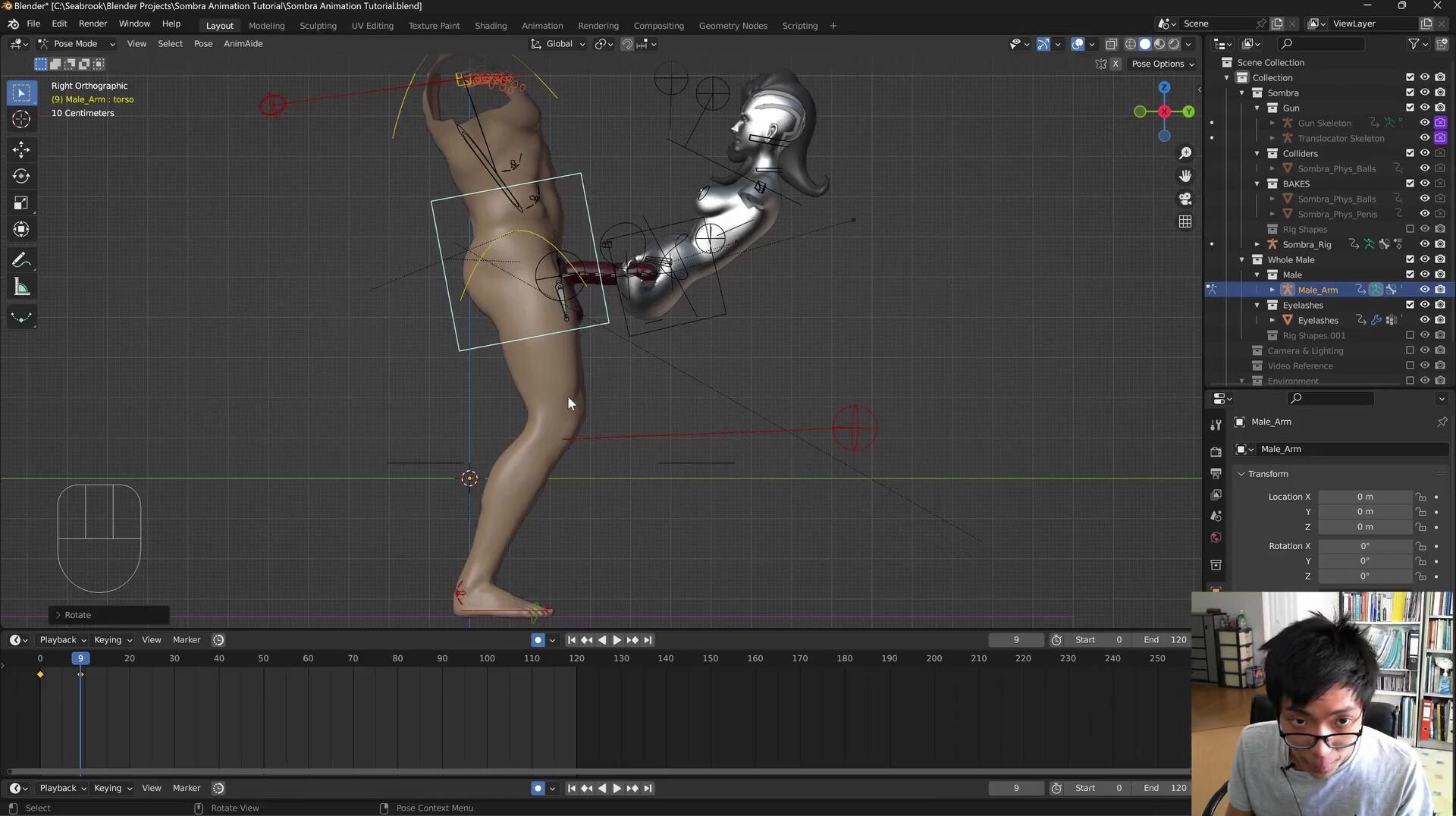Click the Location X value field
This screenshot has width=1456, height=816.
(1364, 497)
